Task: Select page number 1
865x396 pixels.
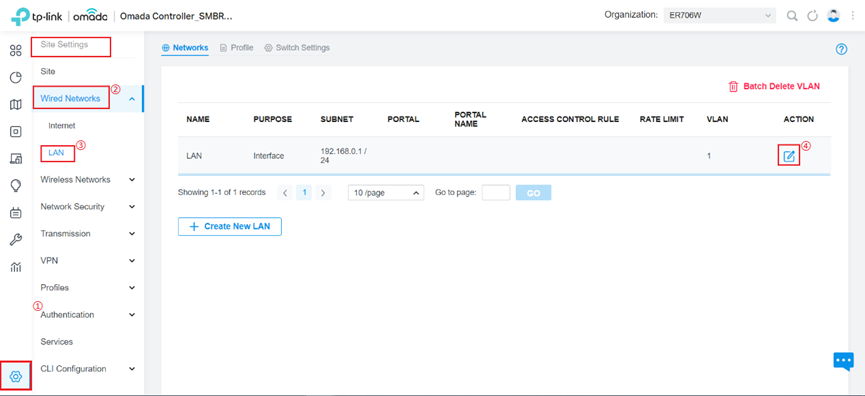Action: 304,193
